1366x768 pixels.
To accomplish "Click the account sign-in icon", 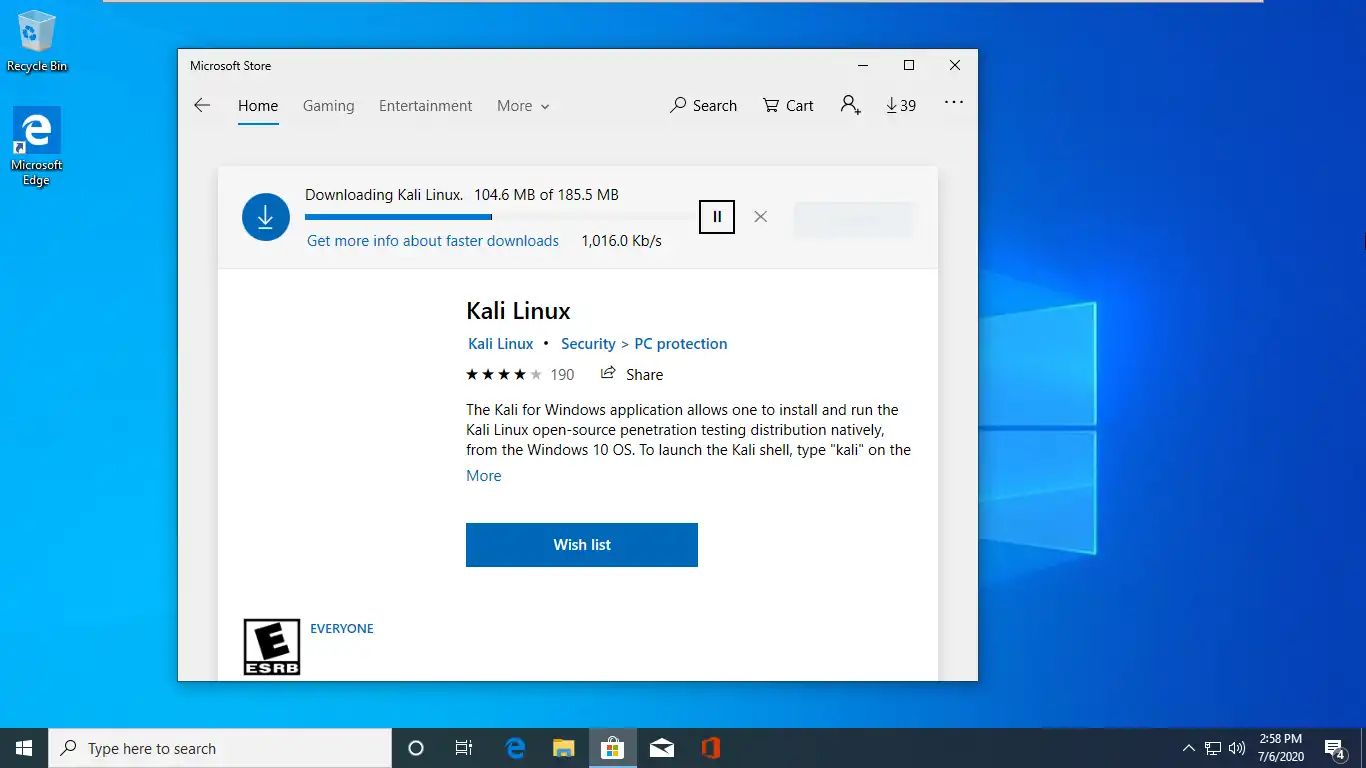I will [x=851, y=105].
